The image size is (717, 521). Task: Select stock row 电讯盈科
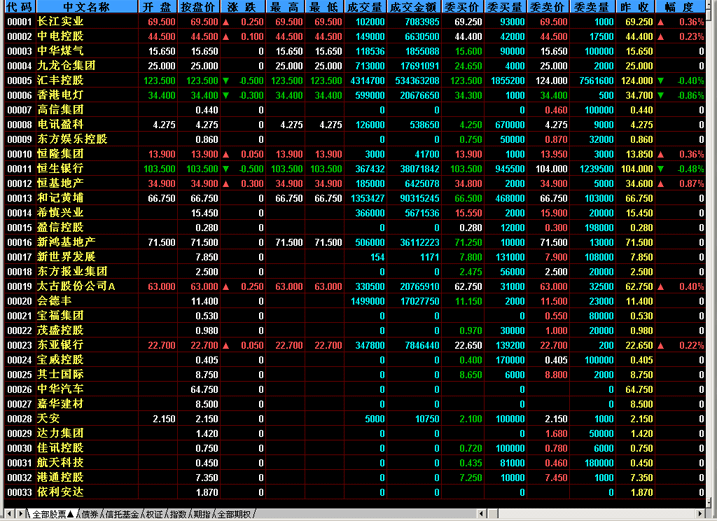point(355,124)
